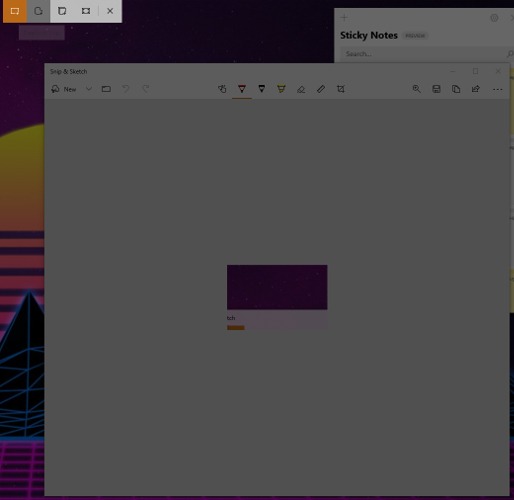Copy the snip to clipboard

click(456, 89)
